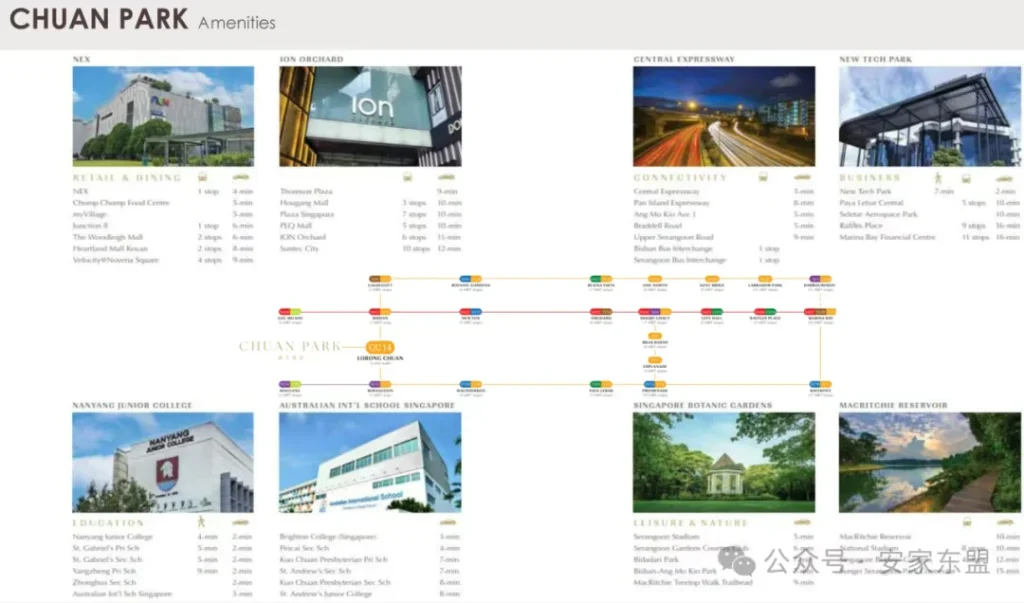
Task: Click the Connectivity section heading
Action: click(x=680, y=178)
